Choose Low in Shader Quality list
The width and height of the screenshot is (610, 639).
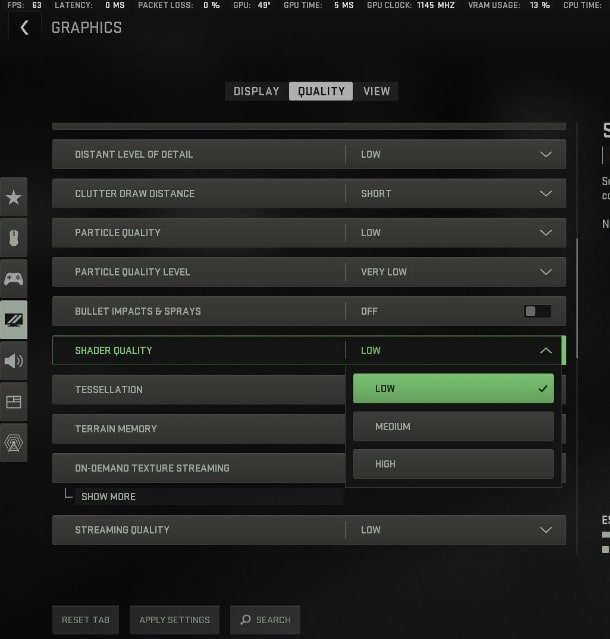click(453, 389)
